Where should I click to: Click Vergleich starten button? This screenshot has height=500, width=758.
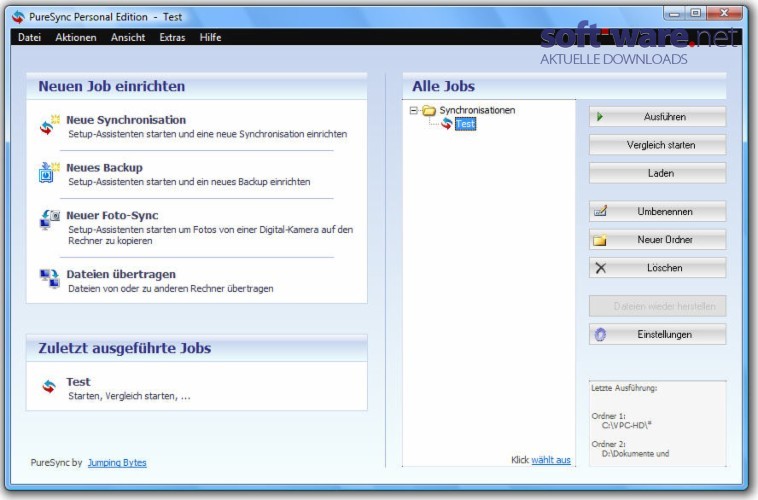657,145
